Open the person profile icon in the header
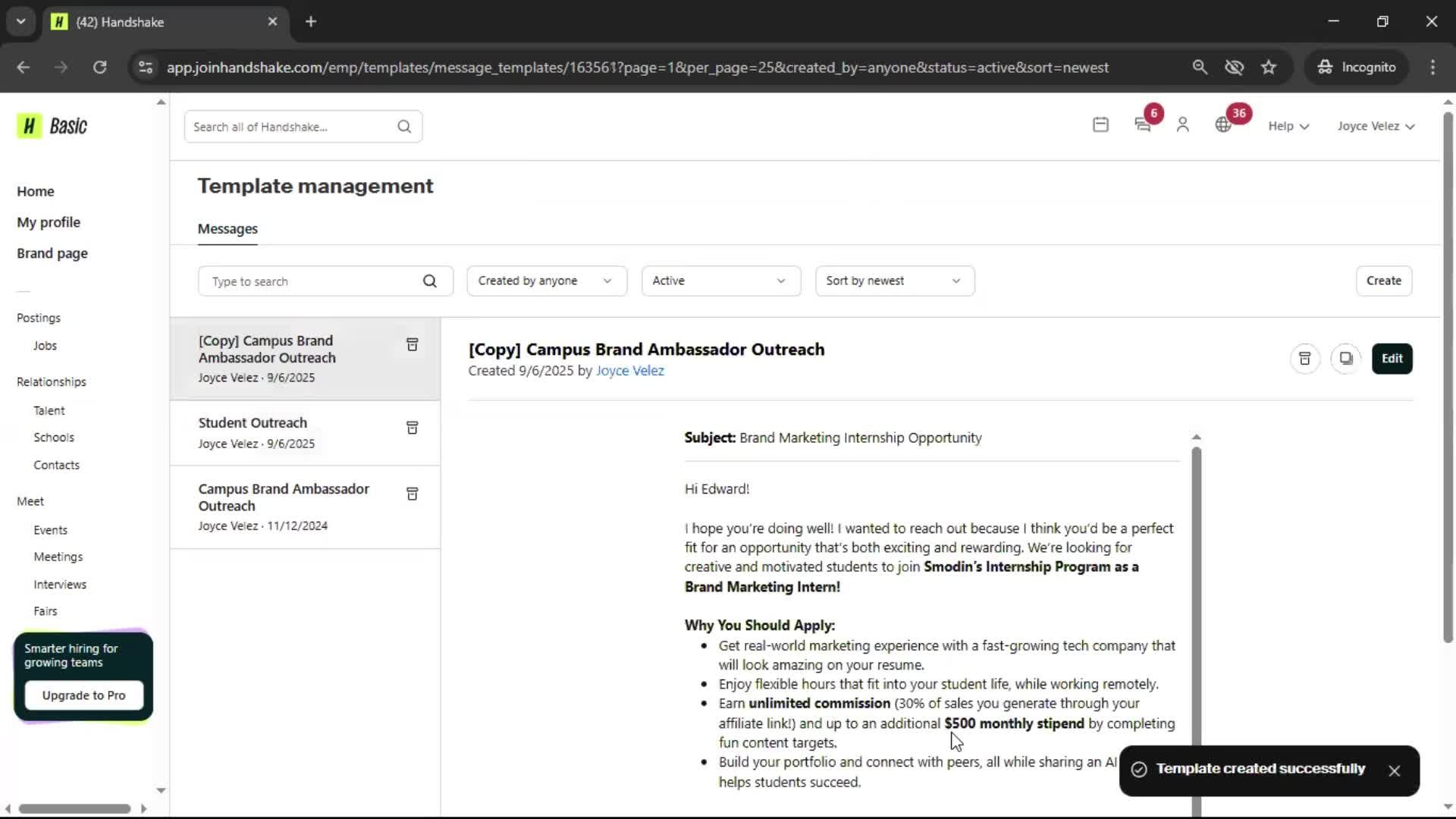The height and width of the screenshot is (819, 1456). pos(1182,125)
